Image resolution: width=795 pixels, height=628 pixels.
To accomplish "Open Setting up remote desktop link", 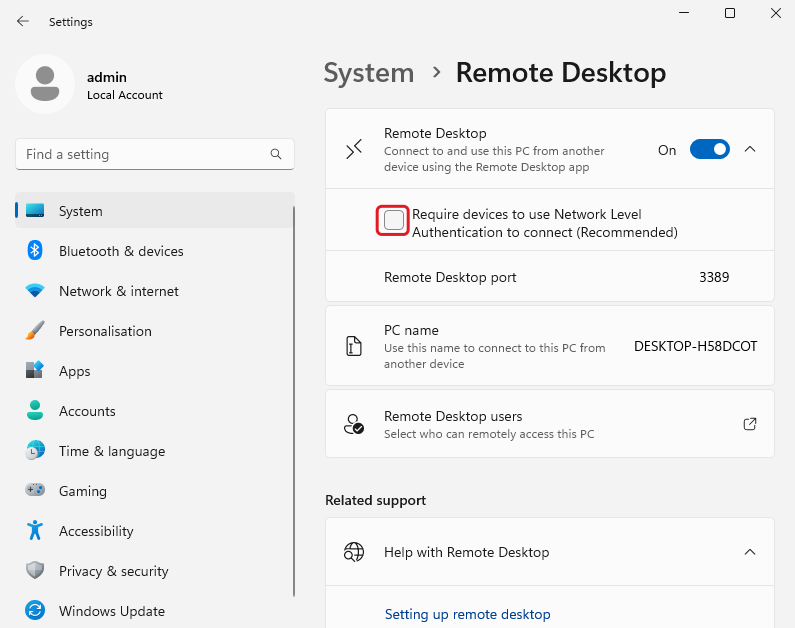I will (467, 614).
